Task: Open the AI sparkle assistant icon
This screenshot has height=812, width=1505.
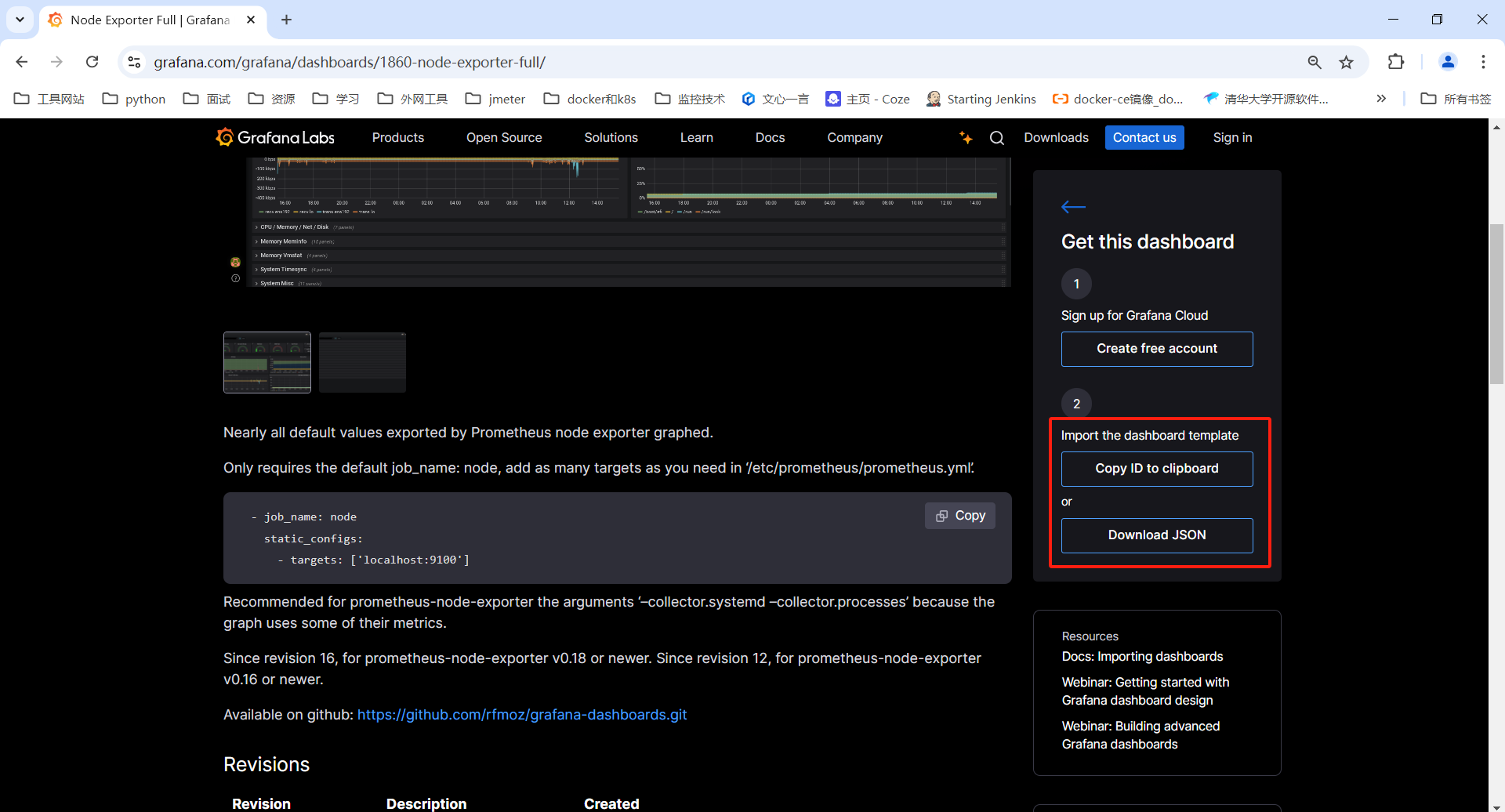Action: pyautogui.click(x=966, y=137)
